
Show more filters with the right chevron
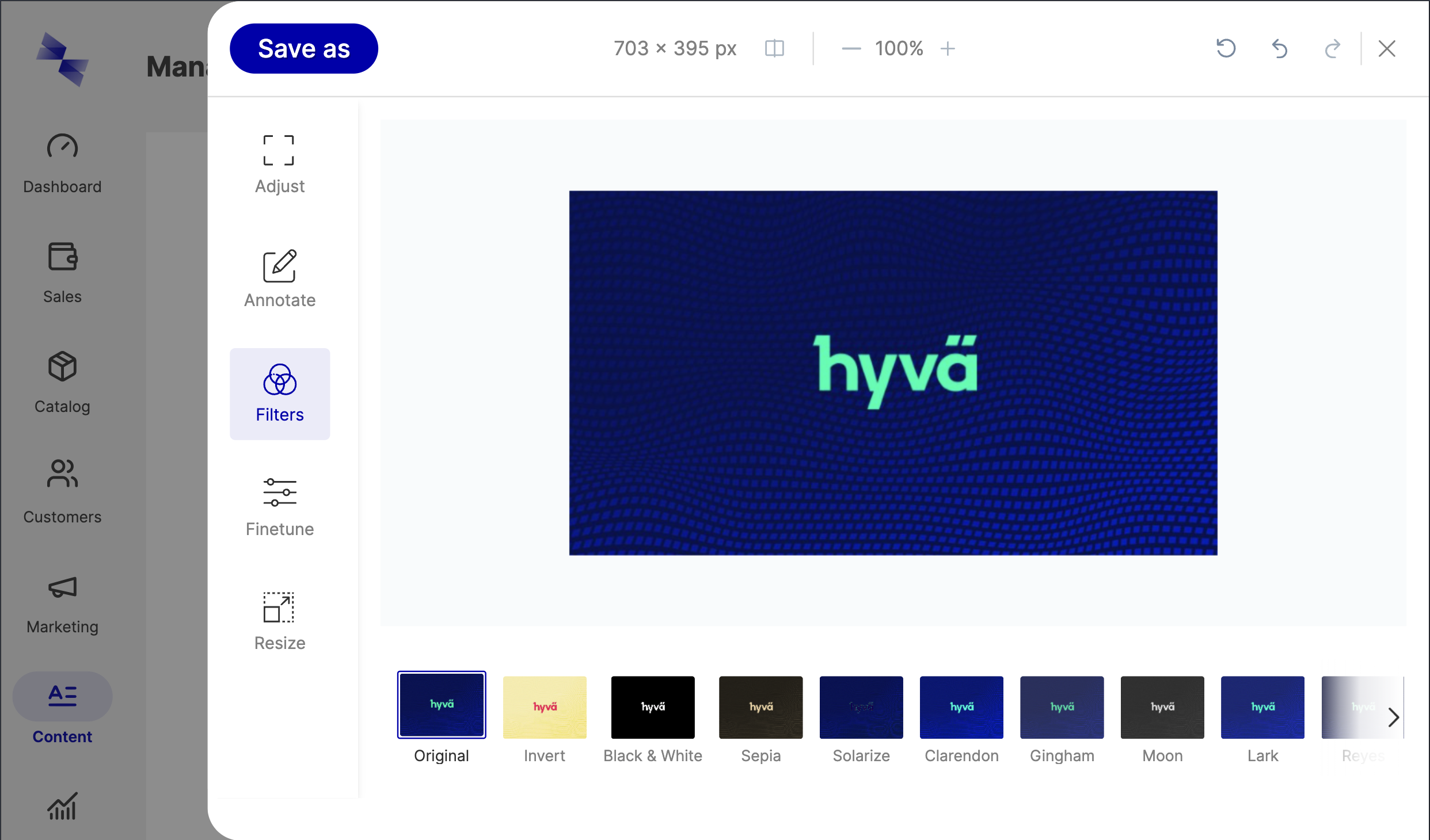tap(1393, 717)
